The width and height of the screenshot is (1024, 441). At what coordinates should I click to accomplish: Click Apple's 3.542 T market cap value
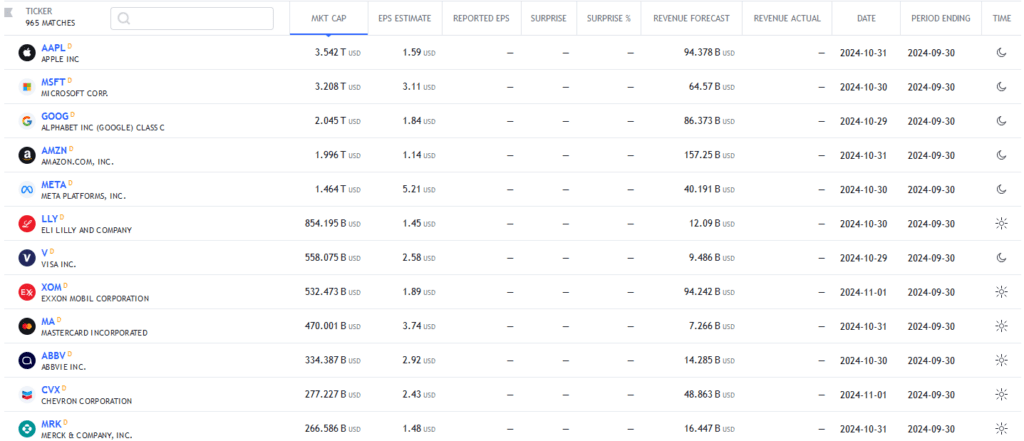pos(336,53)
